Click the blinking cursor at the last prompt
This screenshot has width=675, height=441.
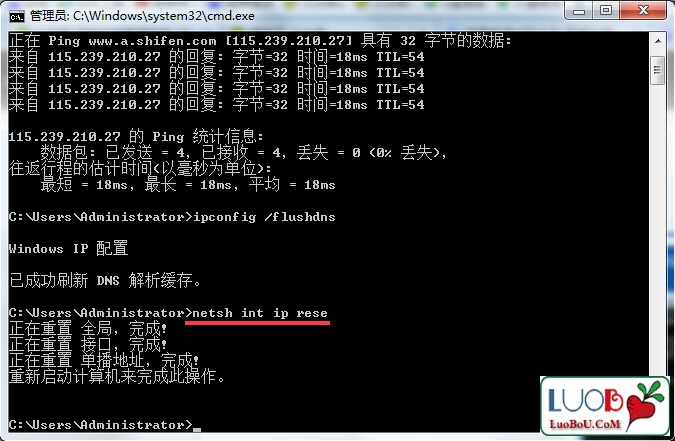click(197, 429)
